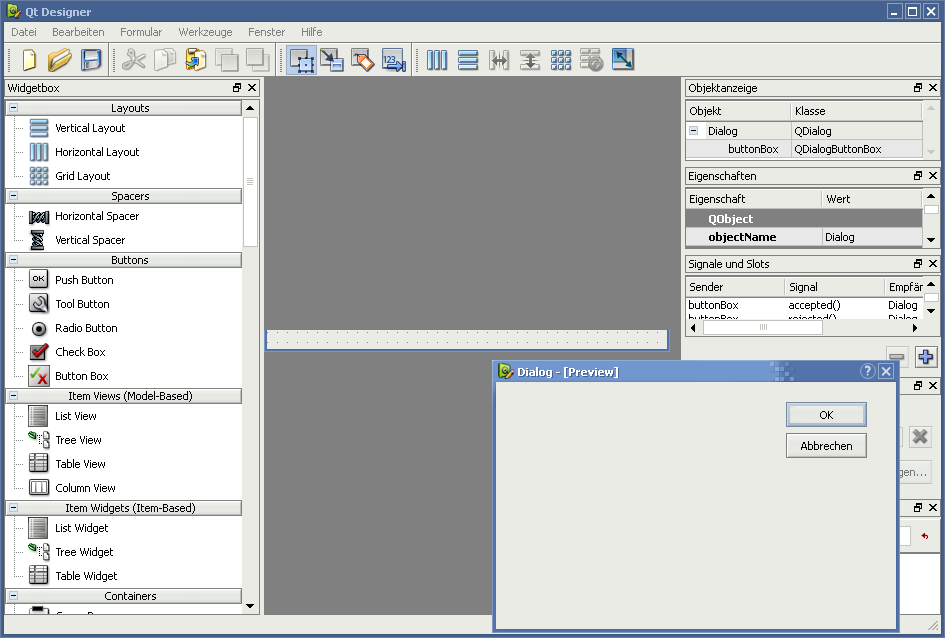Collapse the Containers category

tap(13, 596)
